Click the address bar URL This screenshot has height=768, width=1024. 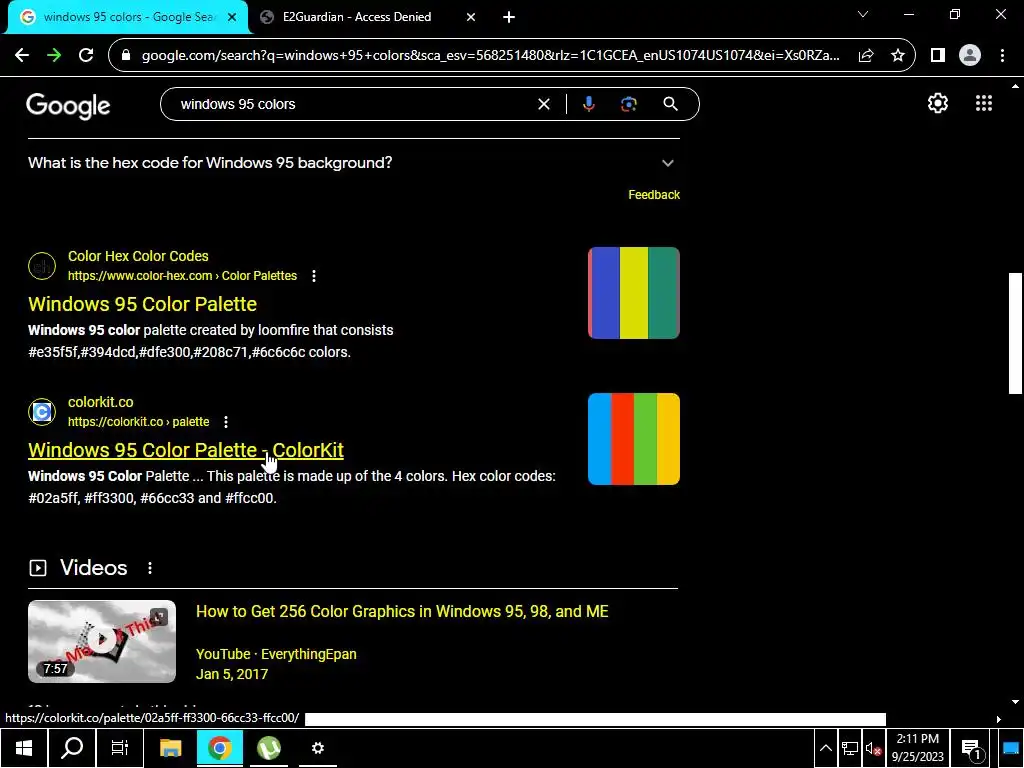(490, 56)
